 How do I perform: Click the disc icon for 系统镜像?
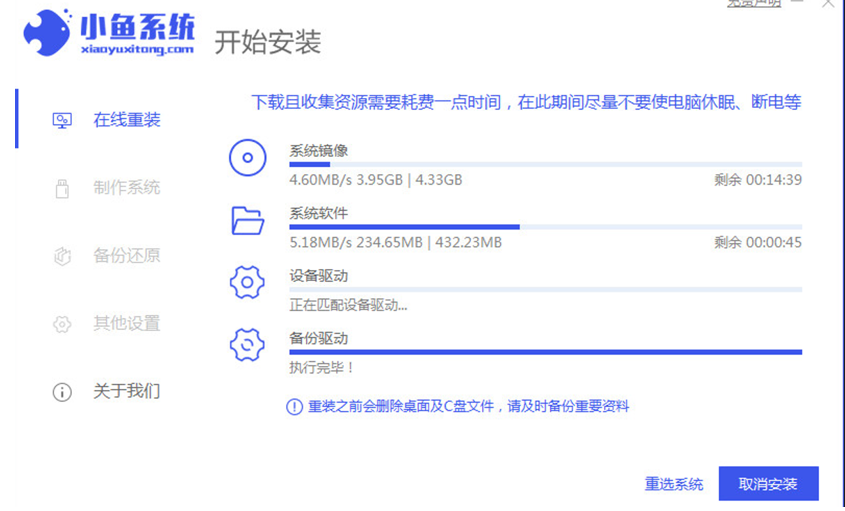pyautogui.click(x=247, y=158)
